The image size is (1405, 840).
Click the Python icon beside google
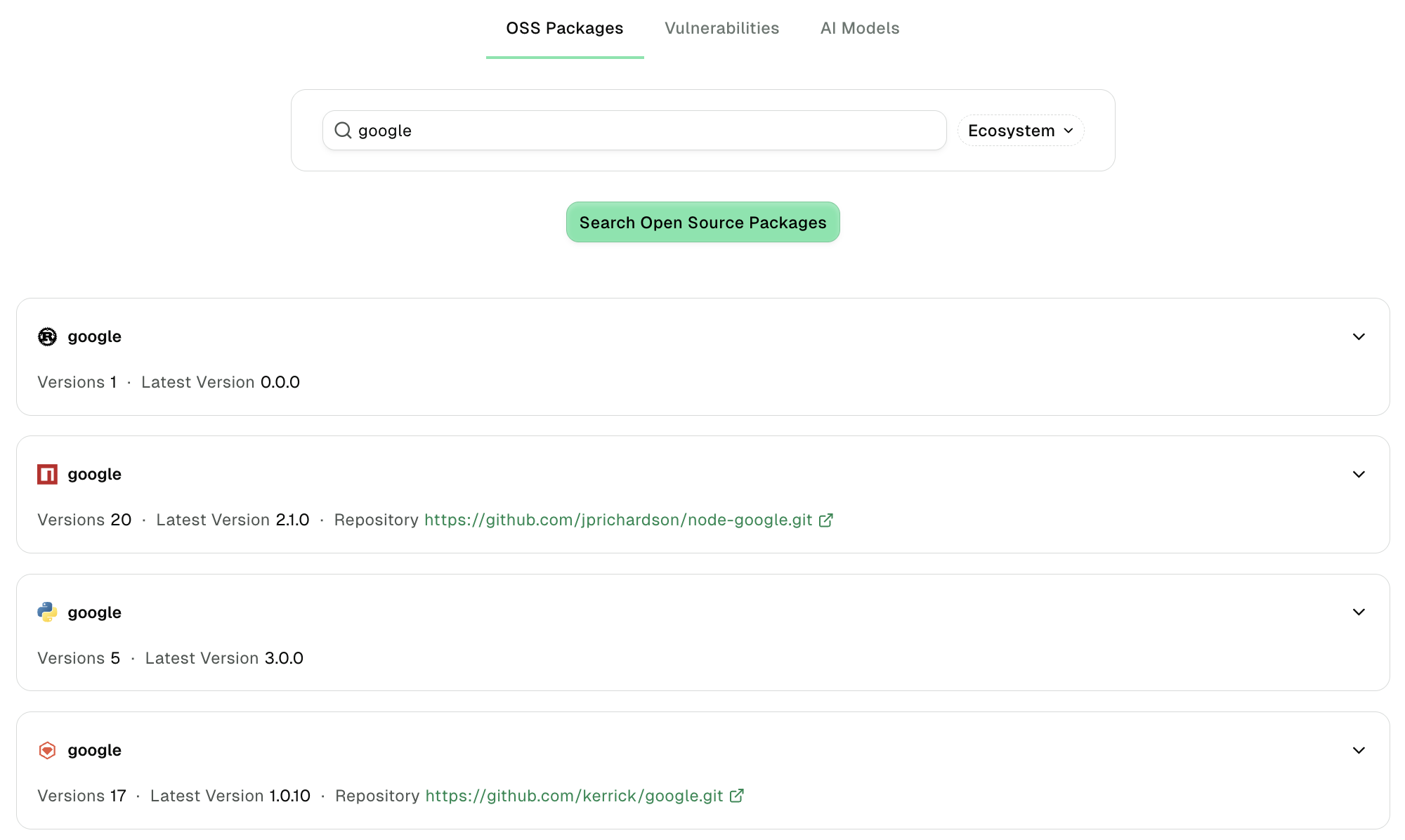47,612
